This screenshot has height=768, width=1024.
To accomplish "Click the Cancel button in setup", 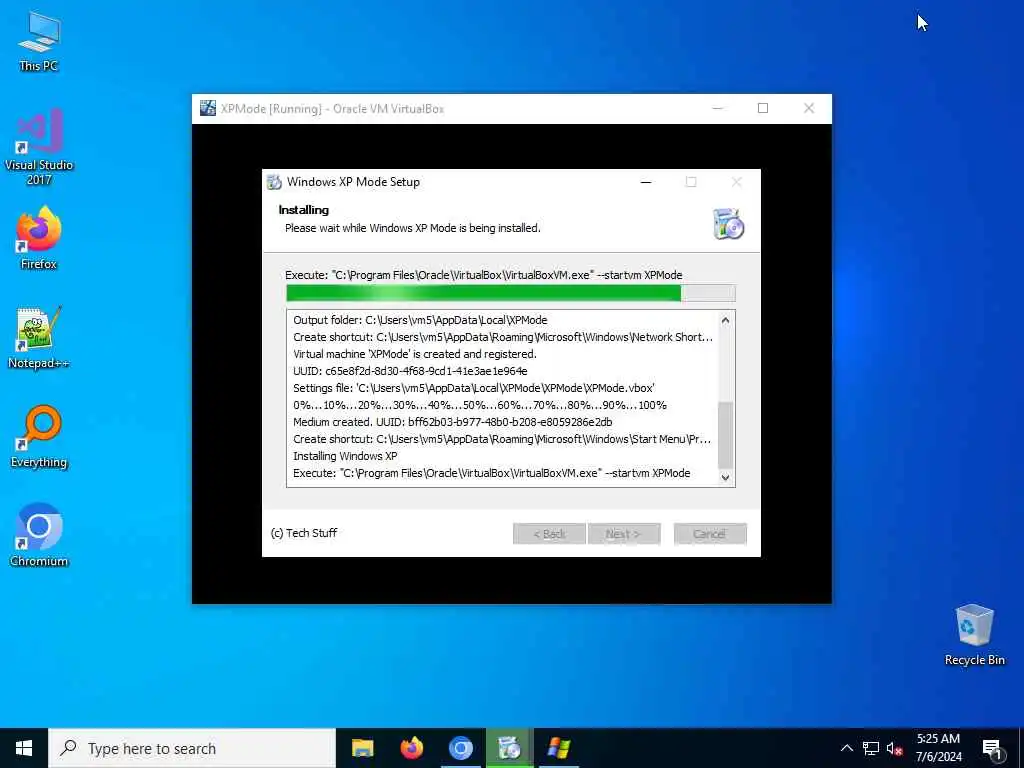I will 710,534.
